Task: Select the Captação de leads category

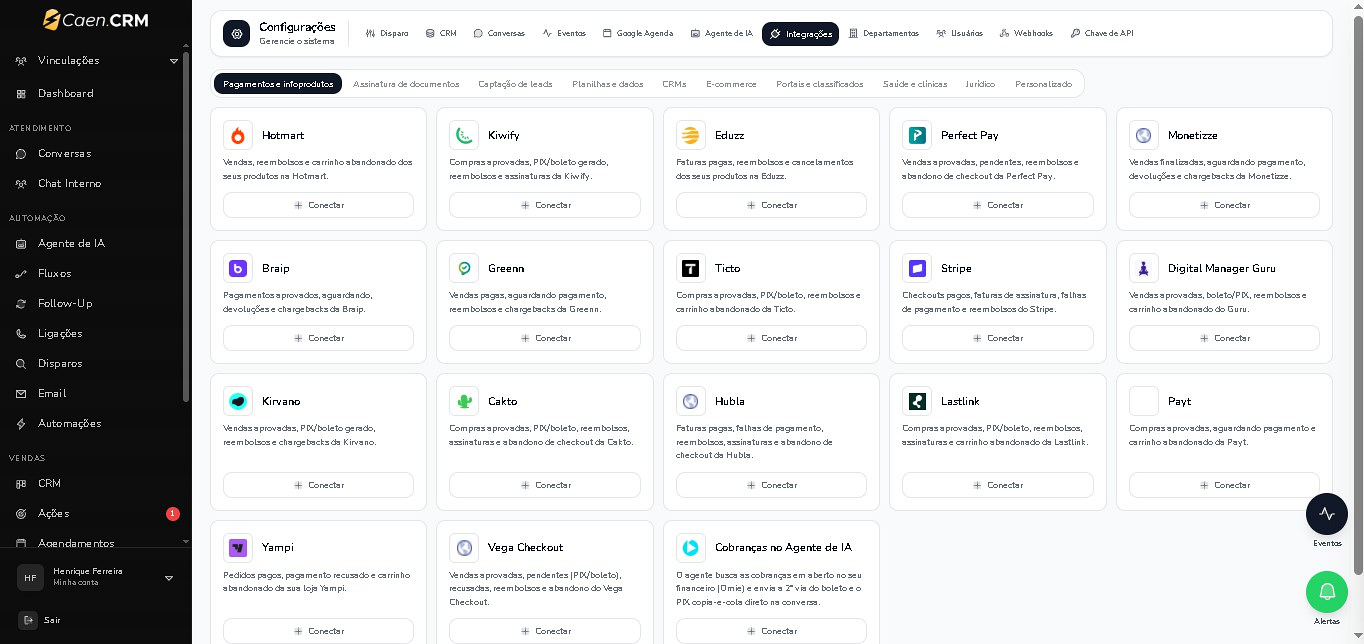Action: click(515, 84)
